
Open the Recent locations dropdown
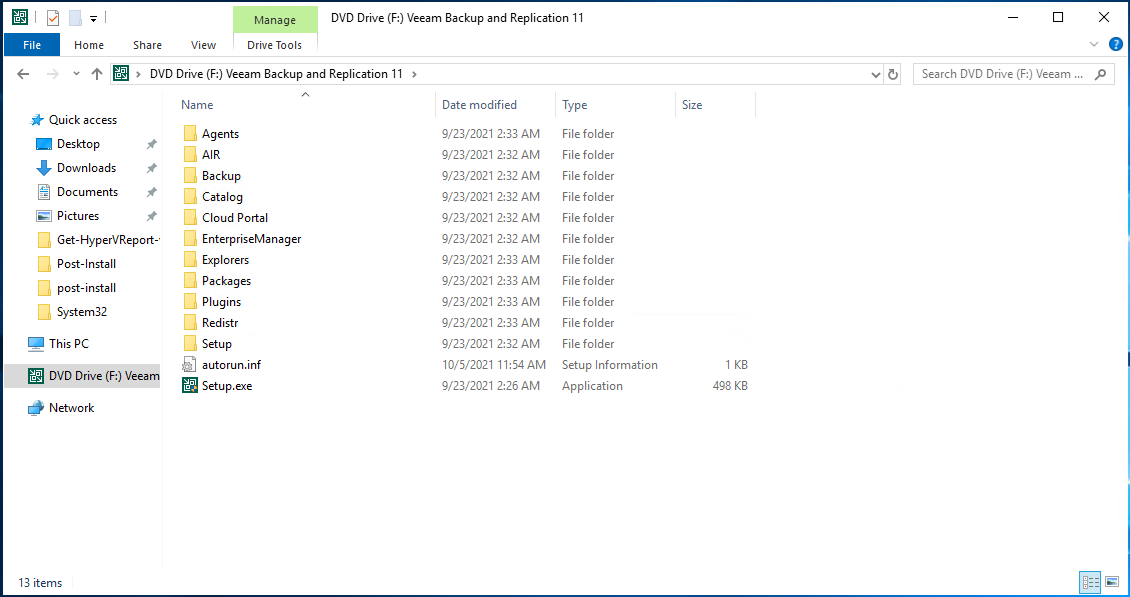pyautogui.click(x=76, y=74)
